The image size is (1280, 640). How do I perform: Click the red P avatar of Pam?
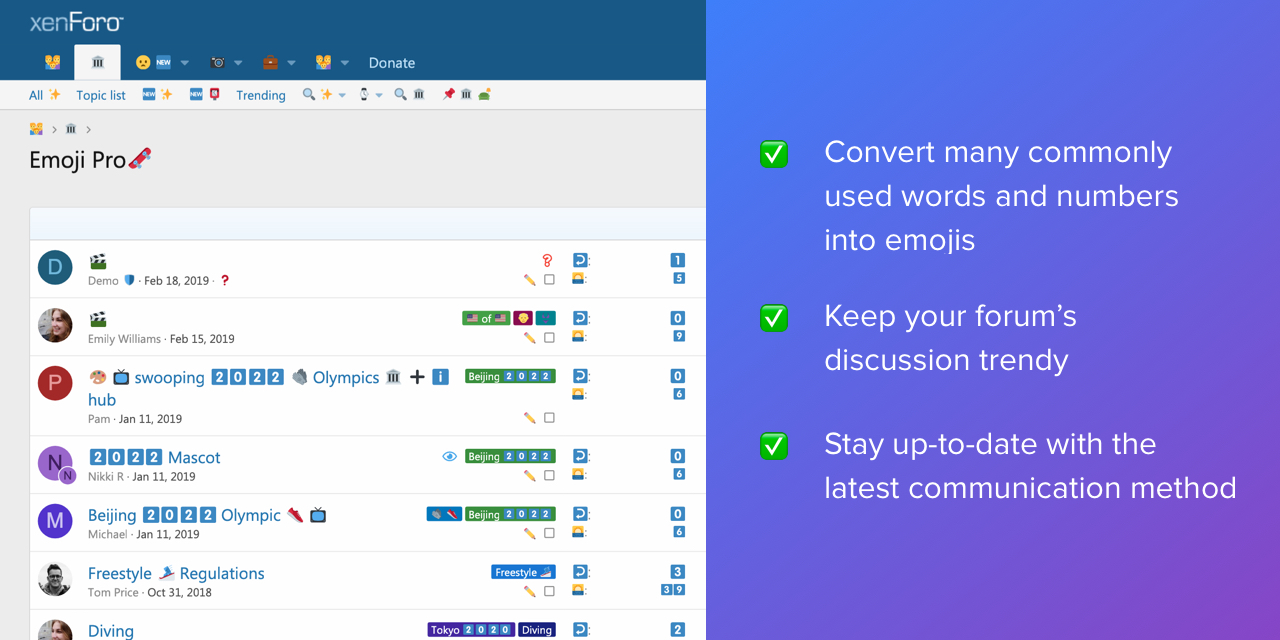(x=55, y=384)
